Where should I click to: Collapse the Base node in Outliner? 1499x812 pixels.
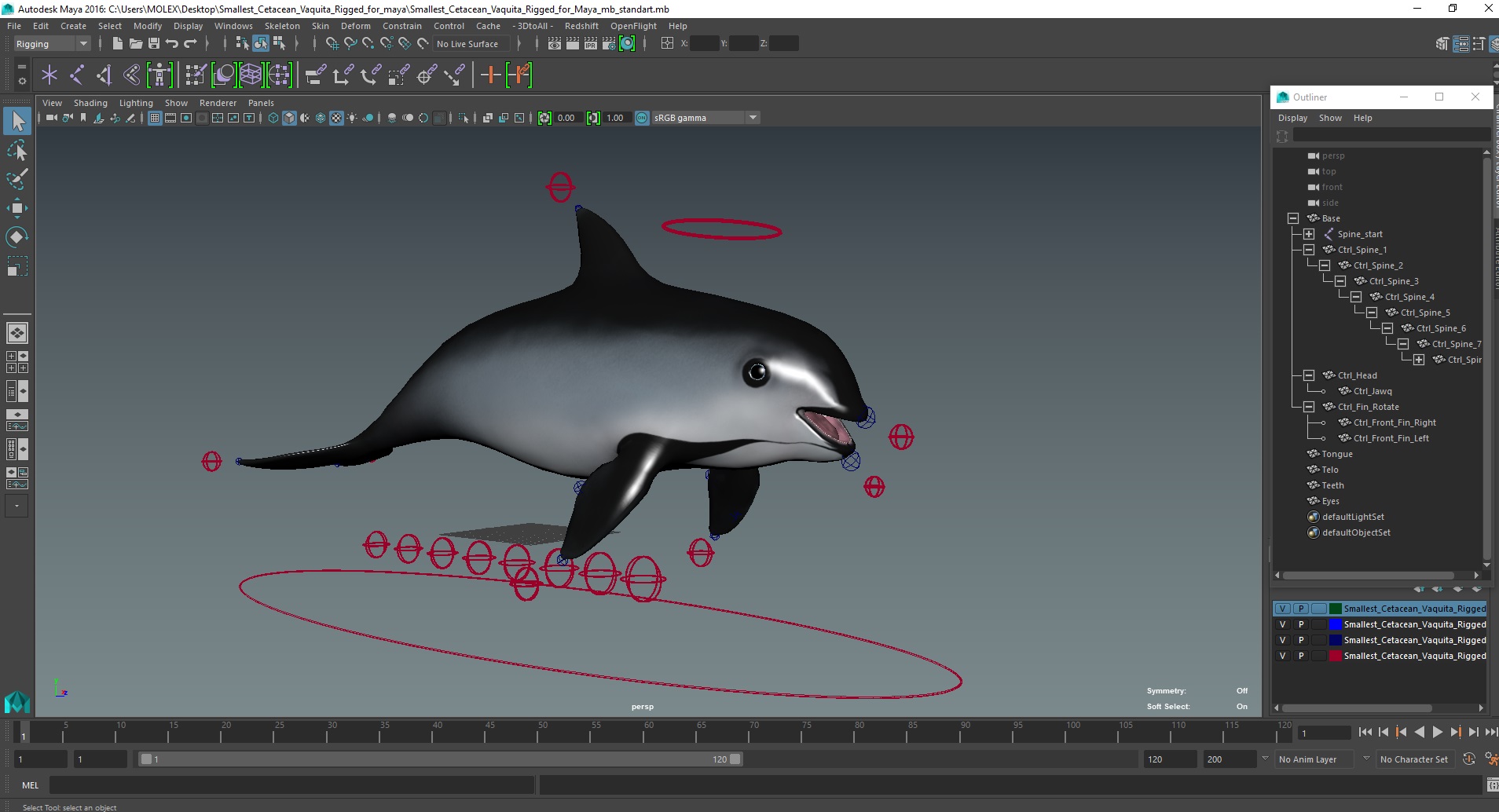pos(1293,218)
